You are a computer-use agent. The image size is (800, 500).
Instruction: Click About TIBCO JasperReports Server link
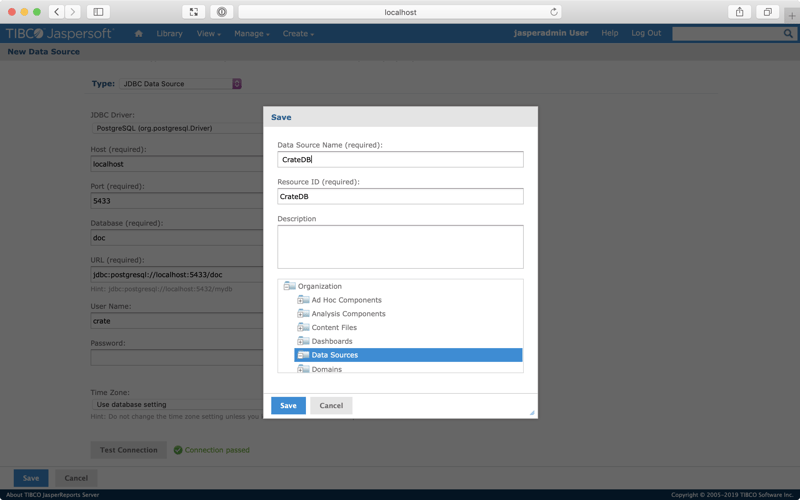tap(53, 495)
